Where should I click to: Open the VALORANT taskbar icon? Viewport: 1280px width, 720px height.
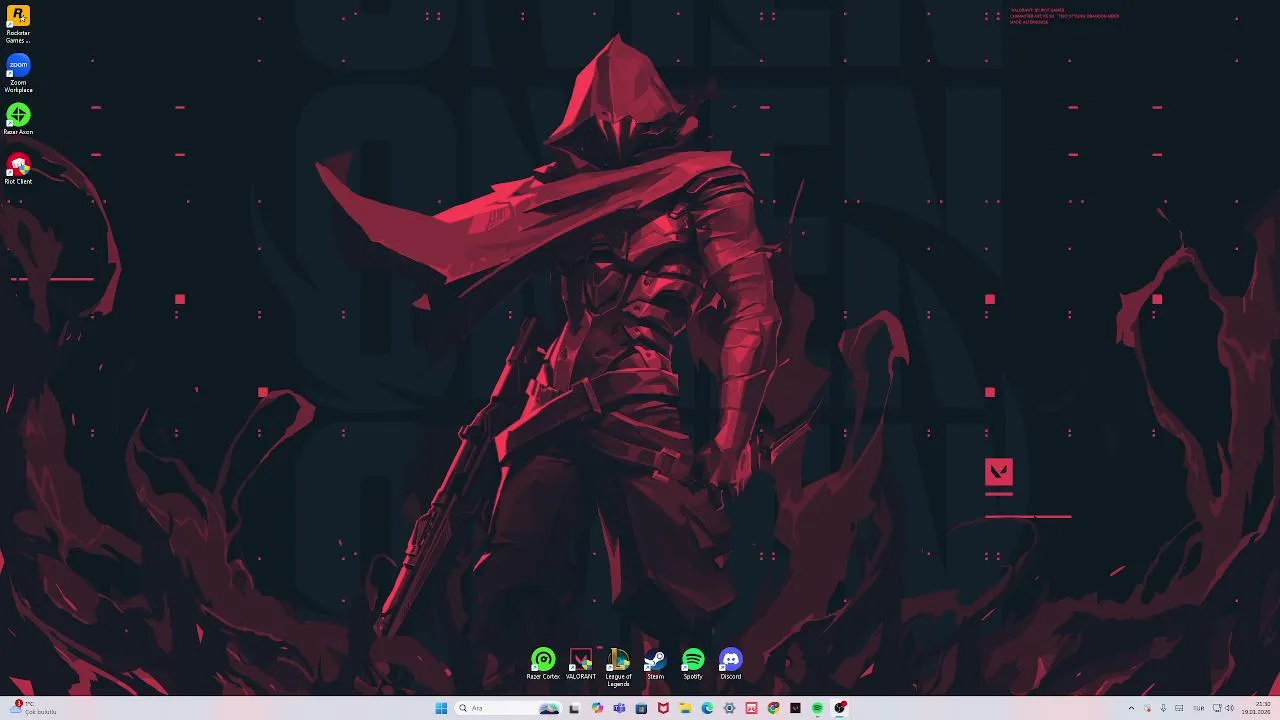(795, 708)
